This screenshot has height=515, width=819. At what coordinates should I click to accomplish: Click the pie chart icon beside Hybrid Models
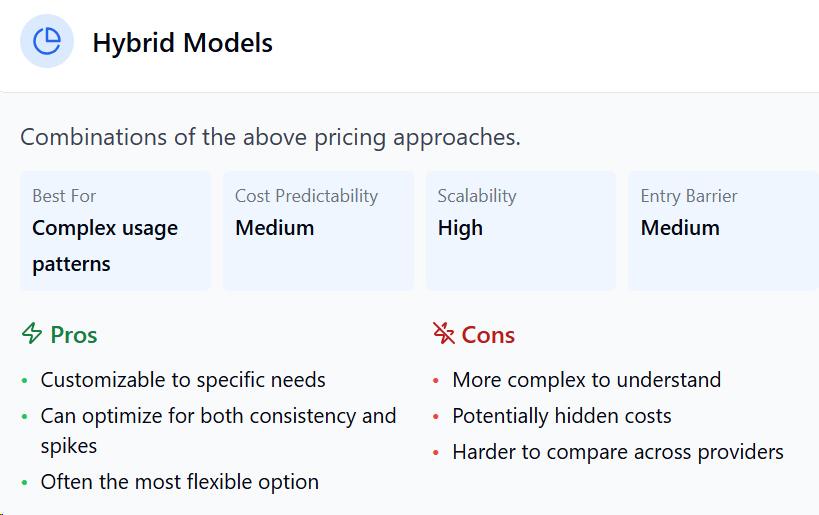coord(46,41)
